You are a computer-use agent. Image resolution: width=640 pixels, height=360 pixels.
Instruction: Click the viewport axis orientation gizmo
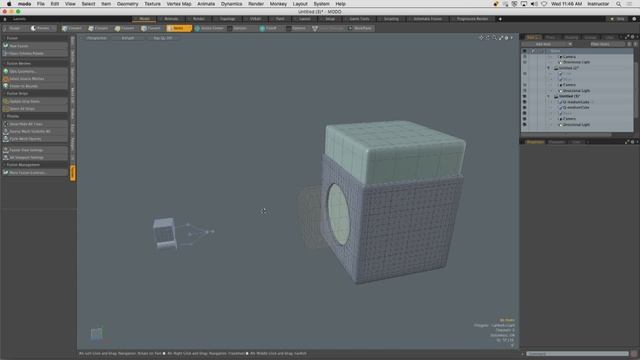point(96,334)
